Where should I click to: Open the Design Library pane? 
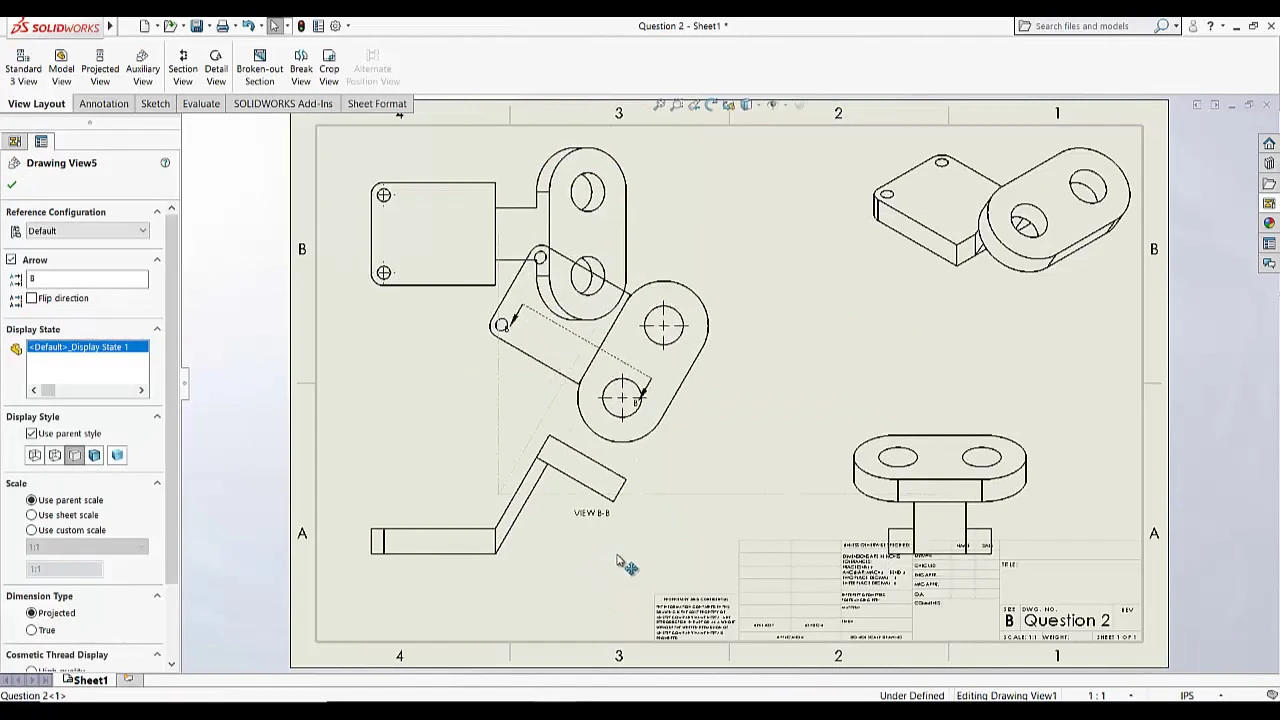tap(1269, 164)
